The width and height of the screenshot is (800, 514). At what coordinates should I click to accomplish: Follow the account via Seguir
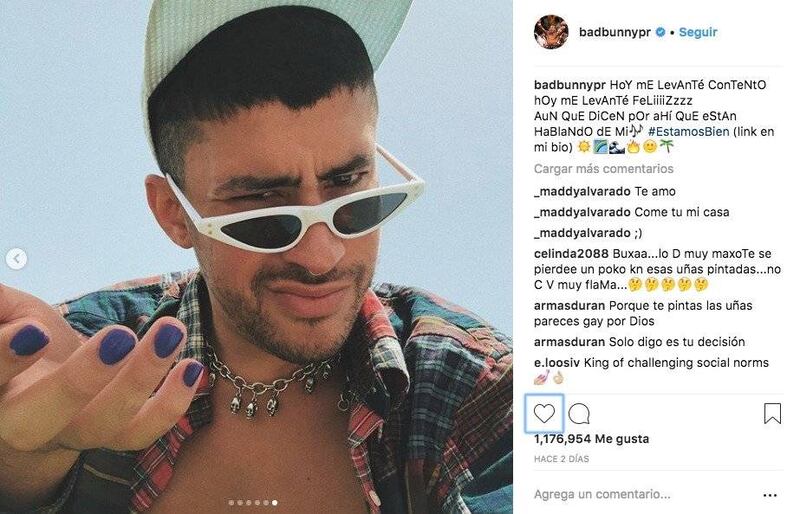(697, 32)
